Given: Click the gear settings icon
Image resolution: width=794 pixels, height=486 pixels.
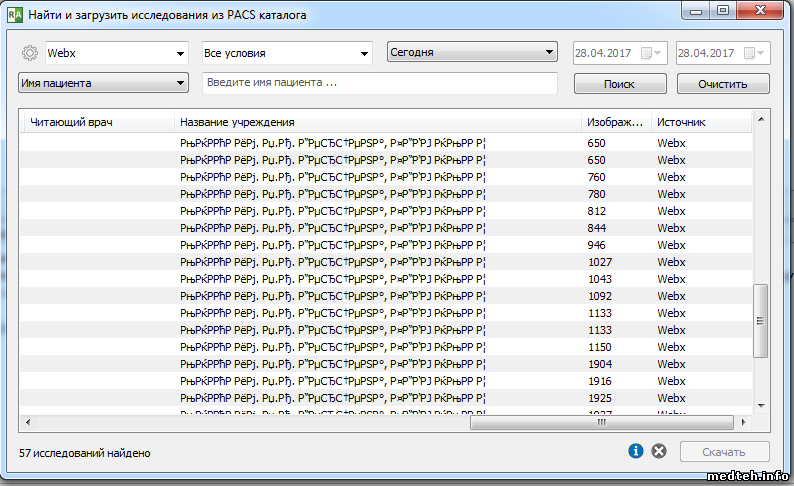Looking at the screenshot, I should coord(29,54).
